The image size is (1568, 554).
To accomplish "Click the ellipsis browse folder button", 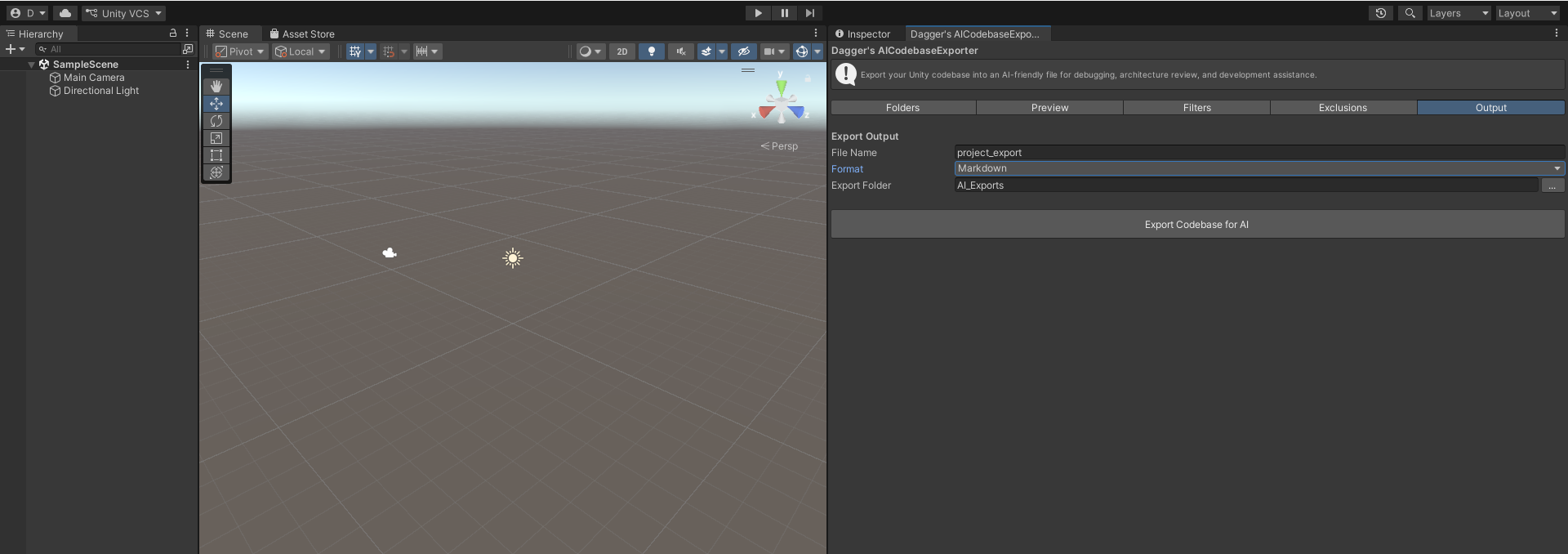I will [x=1552, y=185].
